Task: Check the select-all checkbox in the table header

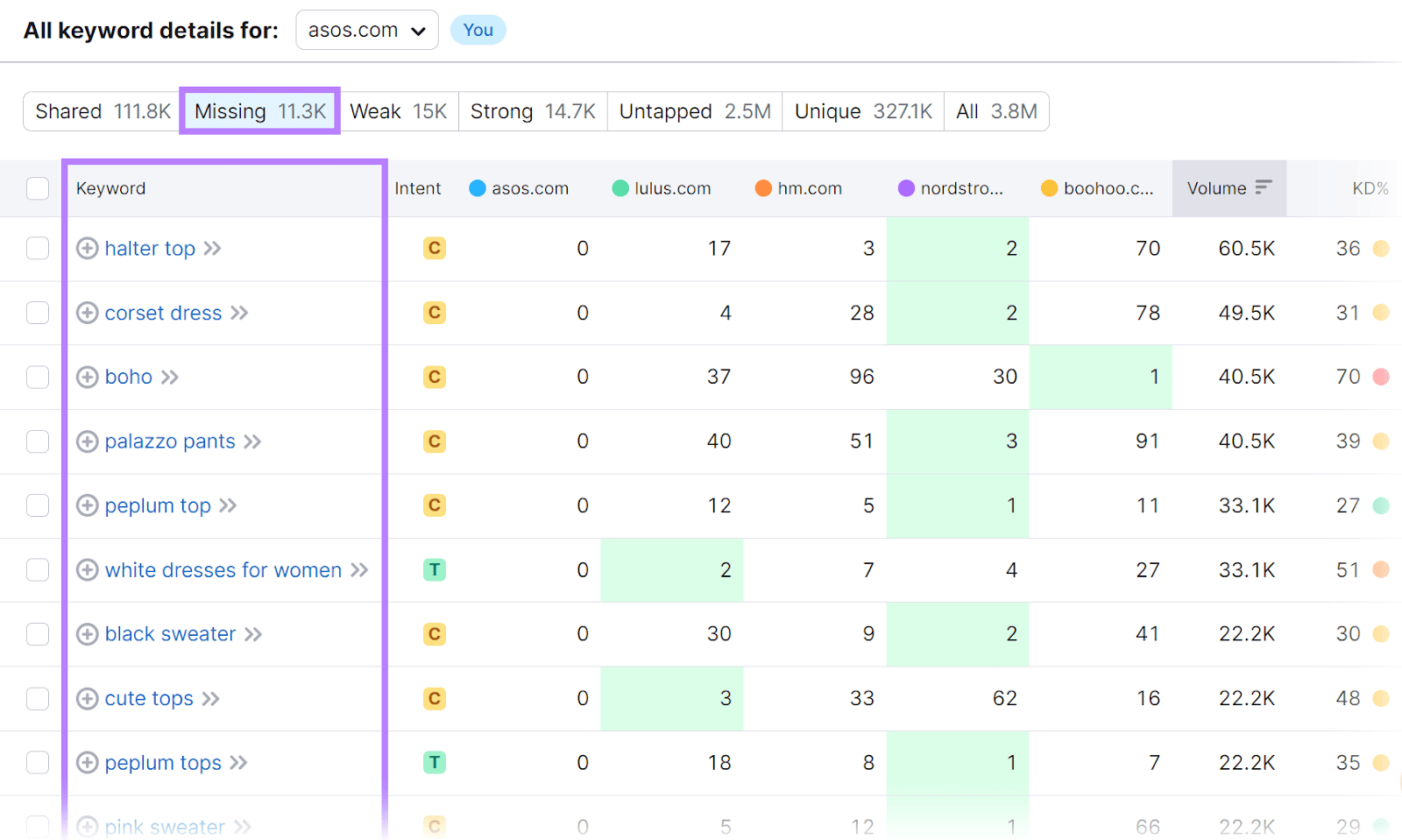Action: click(38, 187)
